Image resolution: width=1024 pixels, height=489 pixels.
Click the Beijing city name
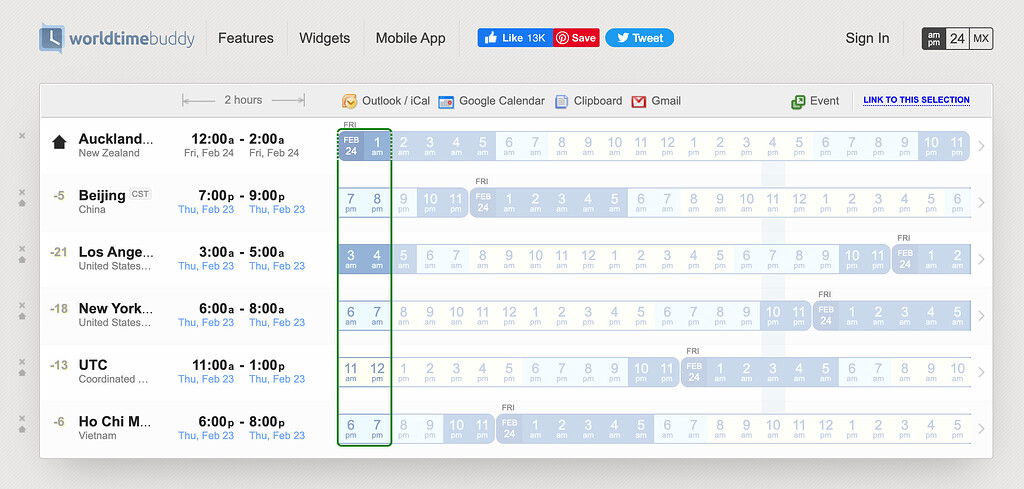pyautogui.click(x=102, y=195)
